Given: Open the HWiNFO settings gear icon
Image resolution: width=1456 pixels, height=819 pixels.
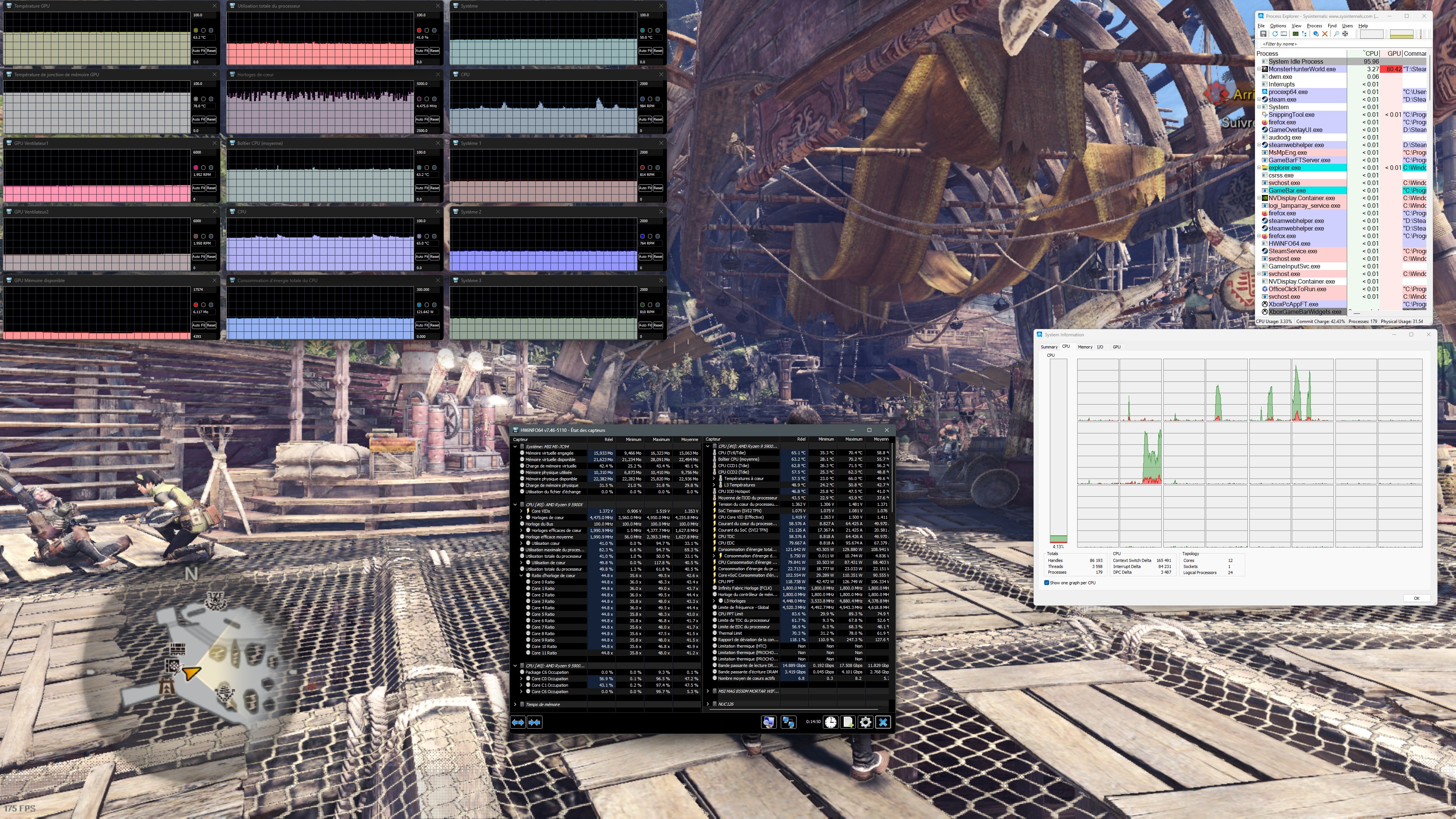Looking at the screenshot, I should (x=865, y=722).
